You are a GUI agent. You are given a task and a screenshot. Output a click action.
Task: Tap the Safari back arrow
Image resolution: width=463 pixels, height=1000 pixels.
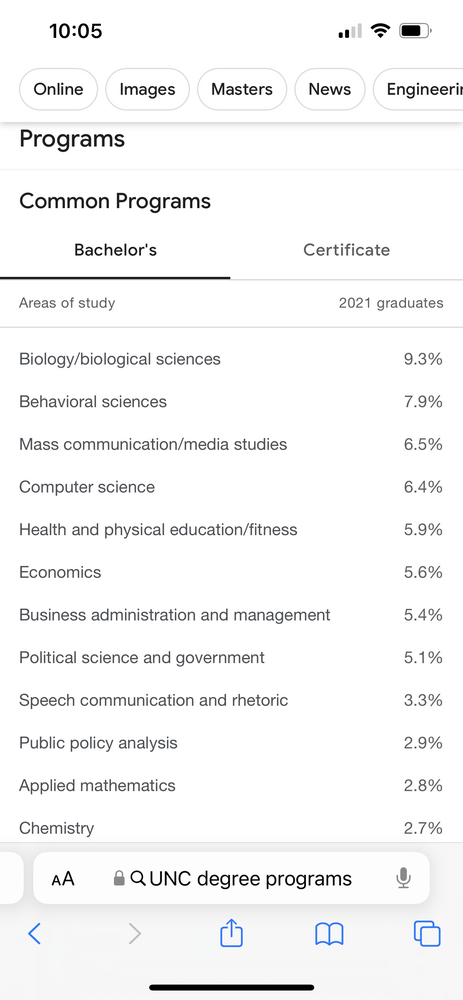click(34, 934)
